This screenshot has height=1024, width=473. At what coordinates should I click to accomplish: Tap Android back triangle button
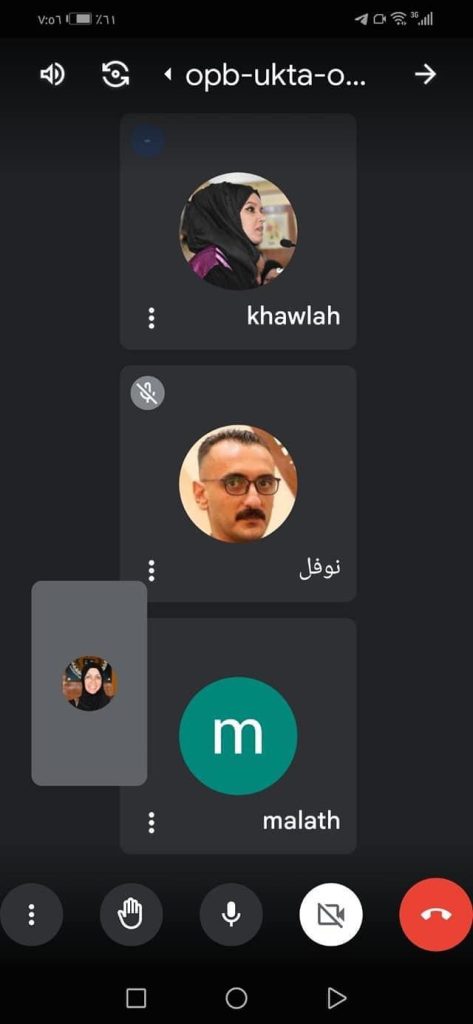click(336, 997)
